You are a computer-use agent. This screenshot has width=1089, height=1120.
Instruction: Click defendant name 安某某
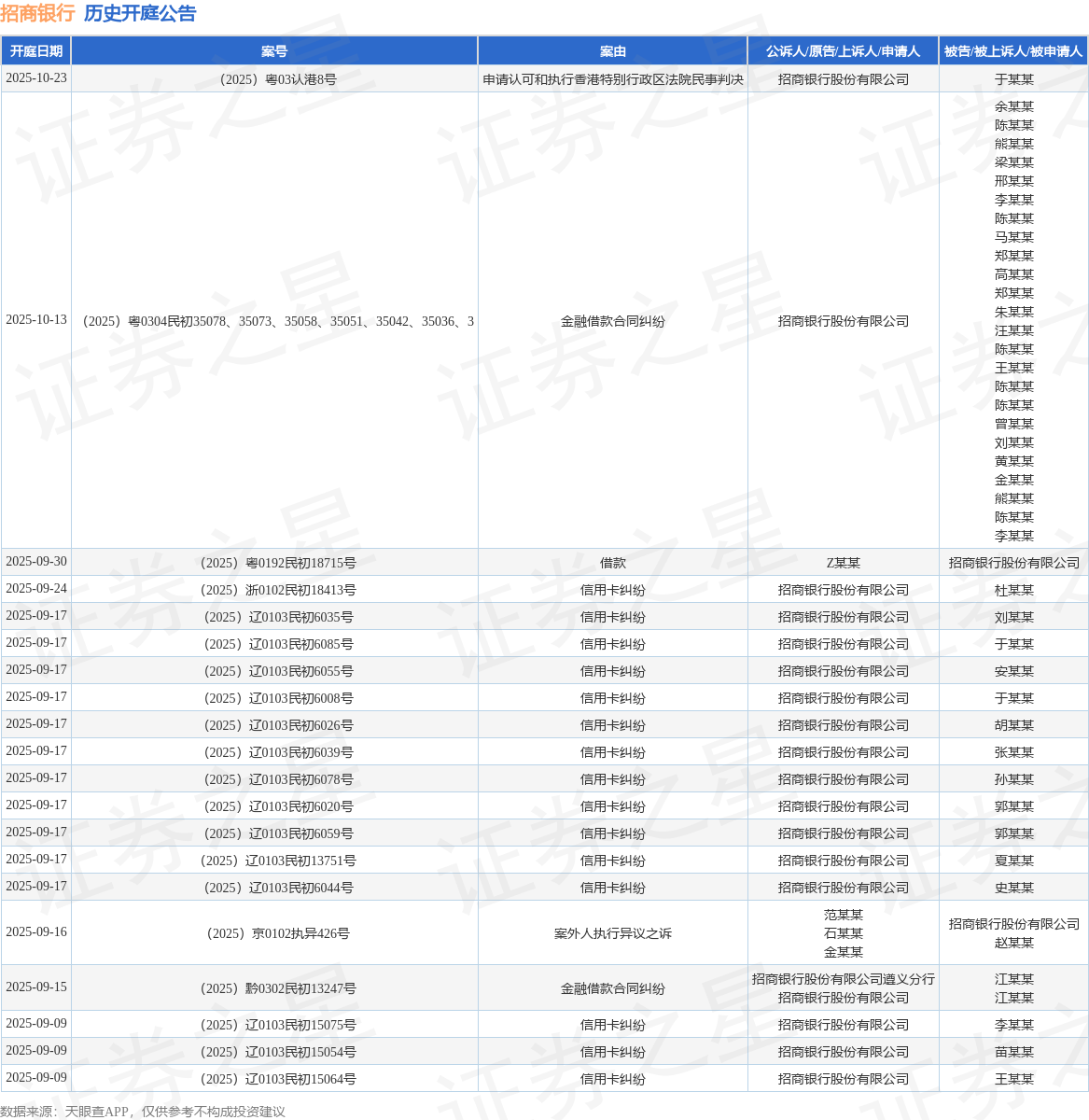(x=1014, y=671)
